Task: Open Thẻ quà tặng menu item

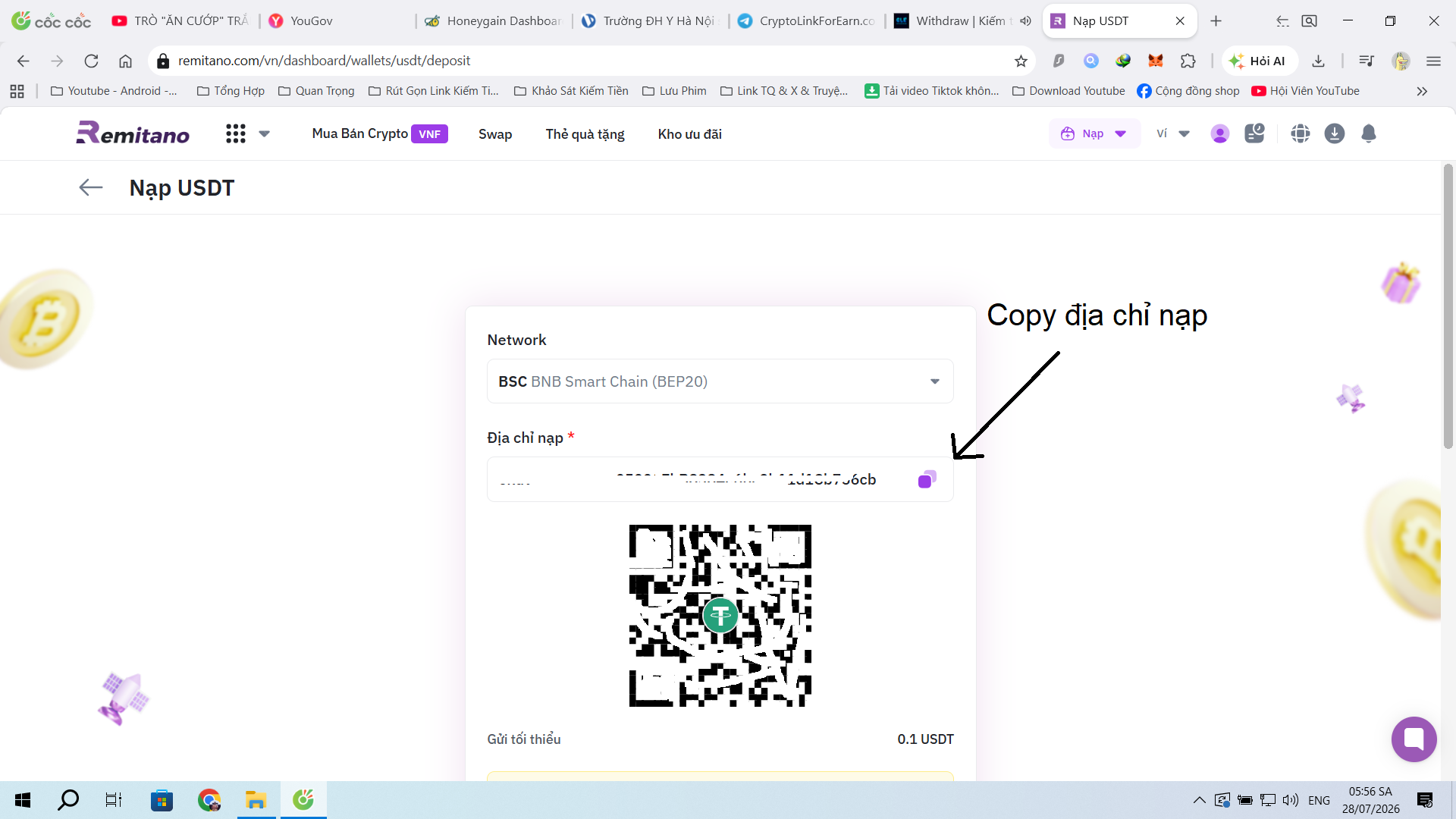Action: (585, 134)
